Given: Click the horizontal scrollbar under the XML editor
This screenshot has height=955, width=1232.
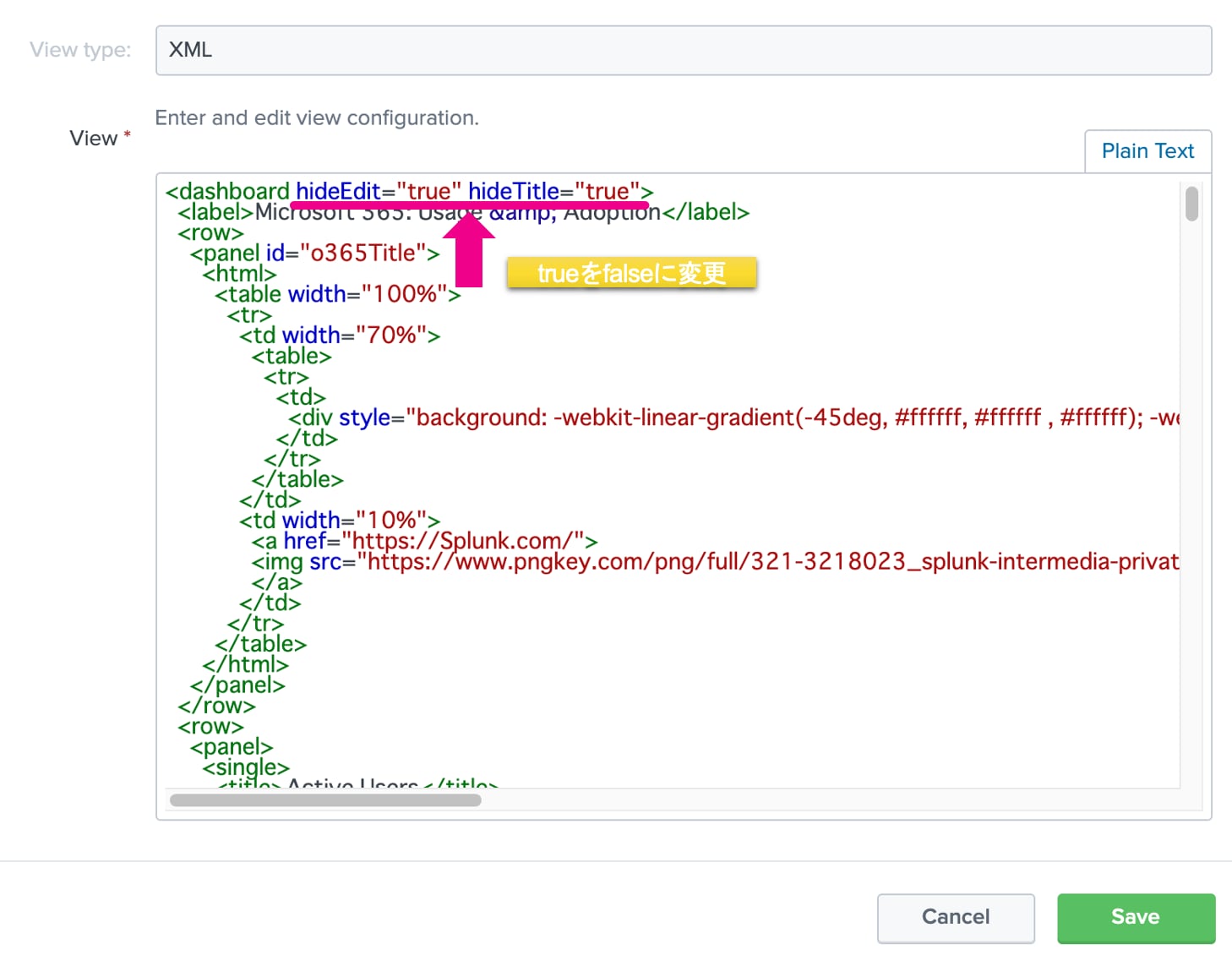Looking at the screenshot, I should [325, 799].
